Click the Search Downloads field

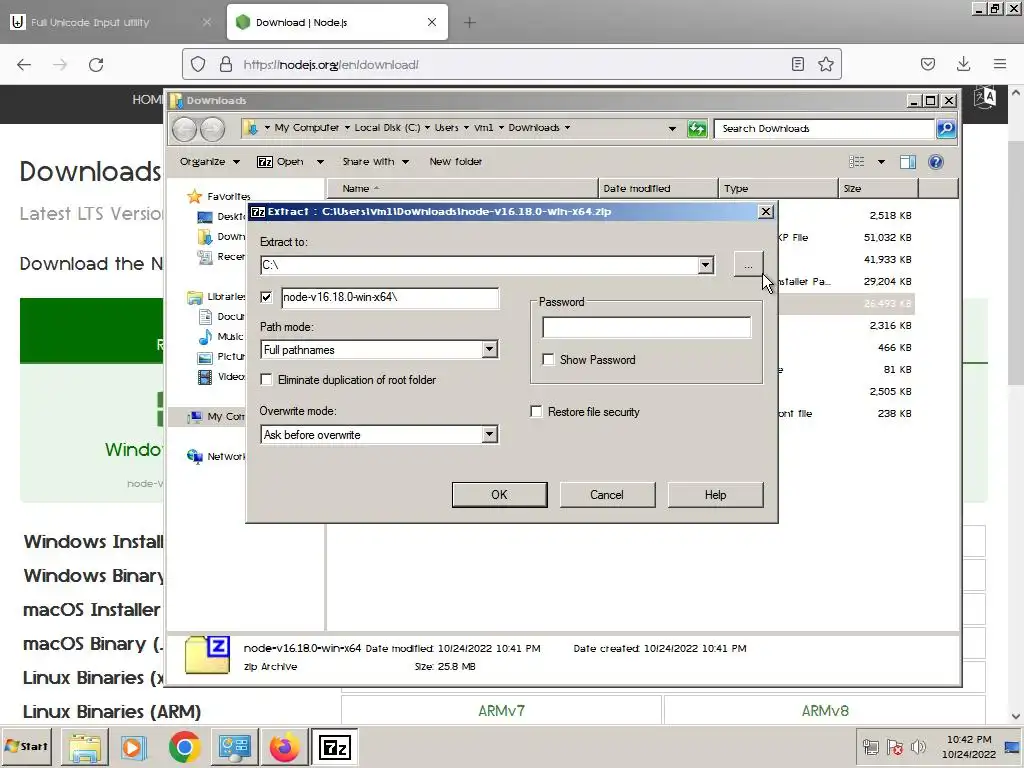point(825,129)
